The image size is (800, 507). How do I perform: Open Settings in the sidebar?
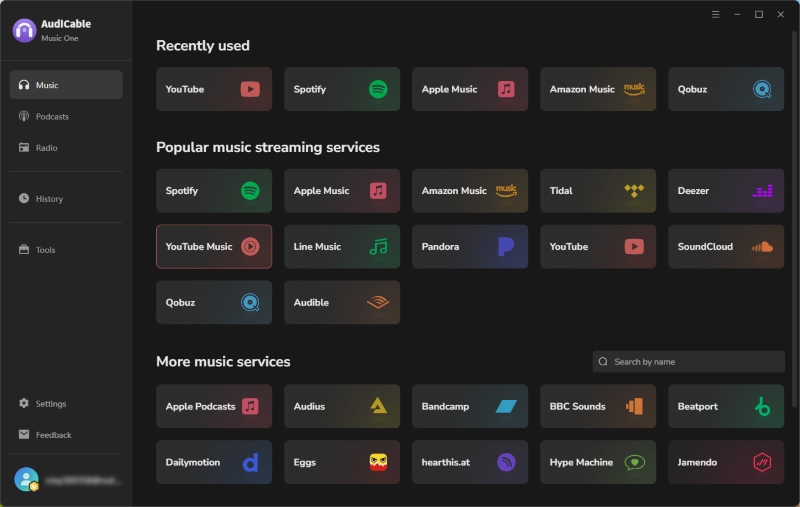click(66, 403)
